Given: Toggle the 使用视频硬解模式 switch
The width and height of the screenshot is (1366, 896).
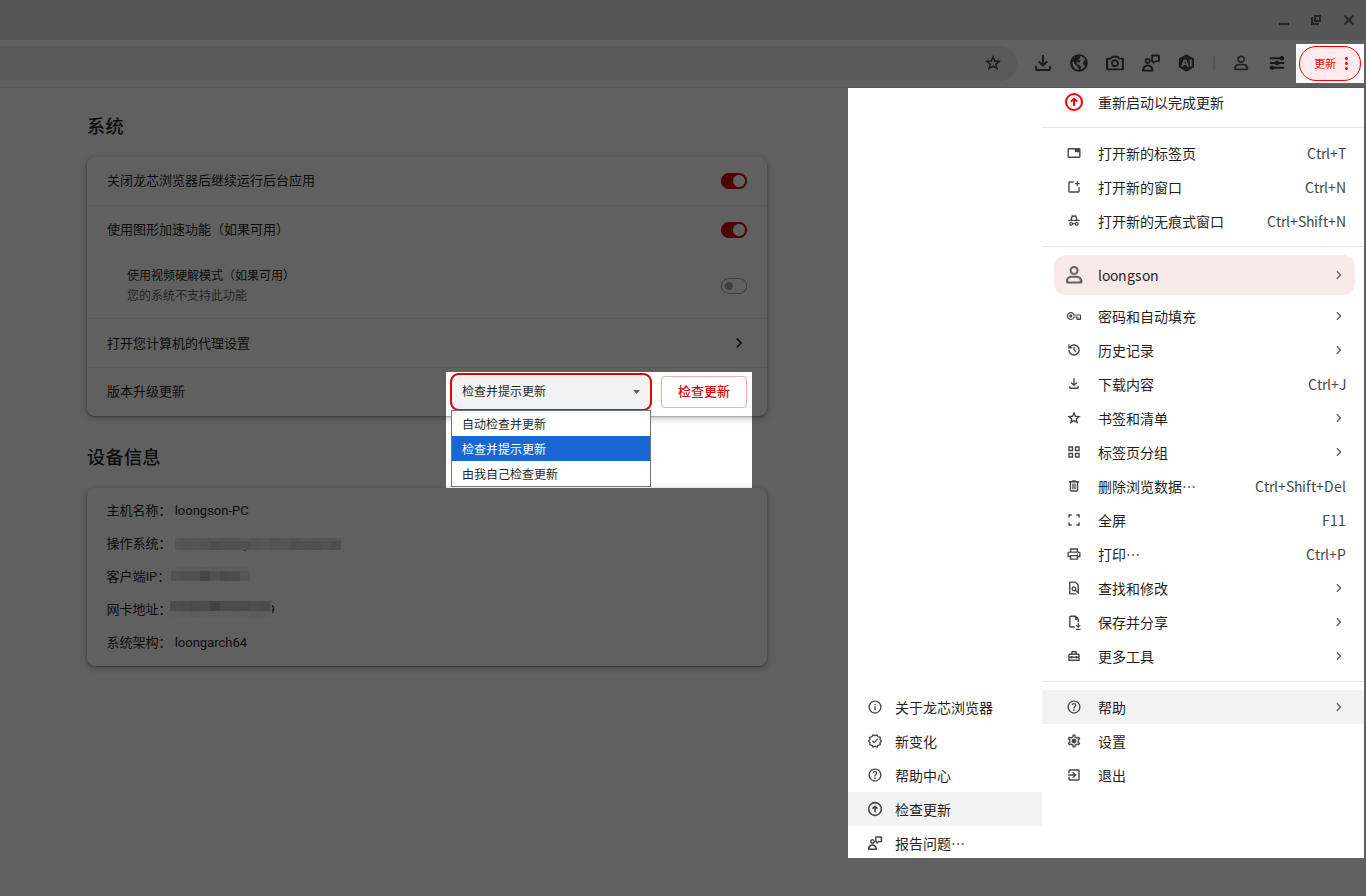Looking at the screenshot, I should 734,286.
